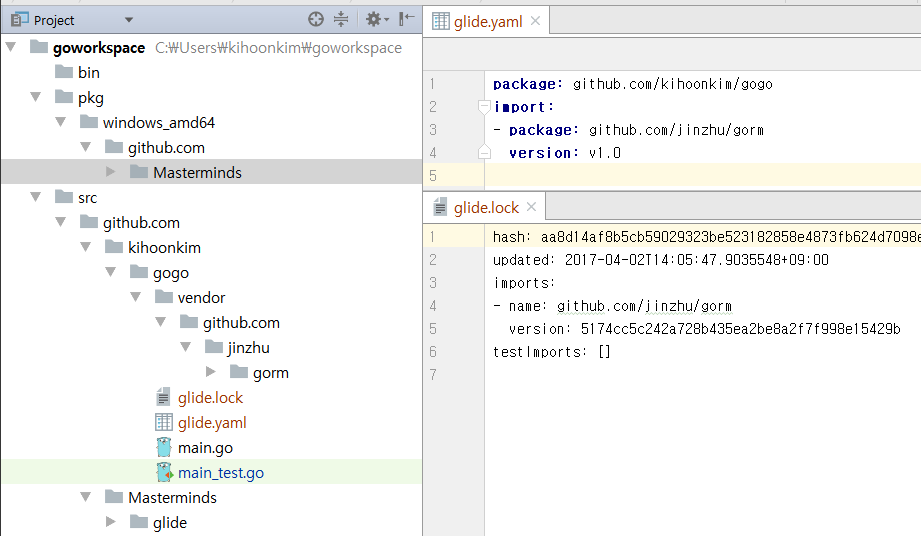The image size is (921, 536).
Task: Close the glide.lock tab
Action: pyautogui.click(x=532, y=207)
